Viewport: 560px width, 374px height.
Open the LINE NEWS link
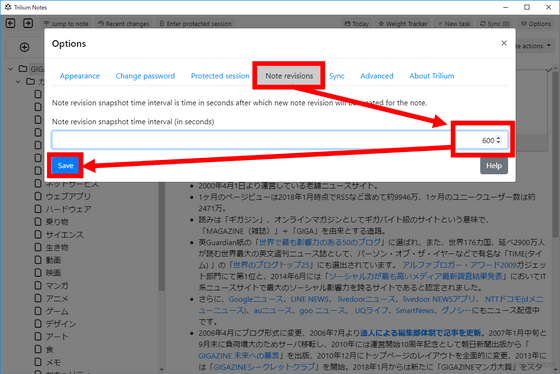[x=309, y=299]
